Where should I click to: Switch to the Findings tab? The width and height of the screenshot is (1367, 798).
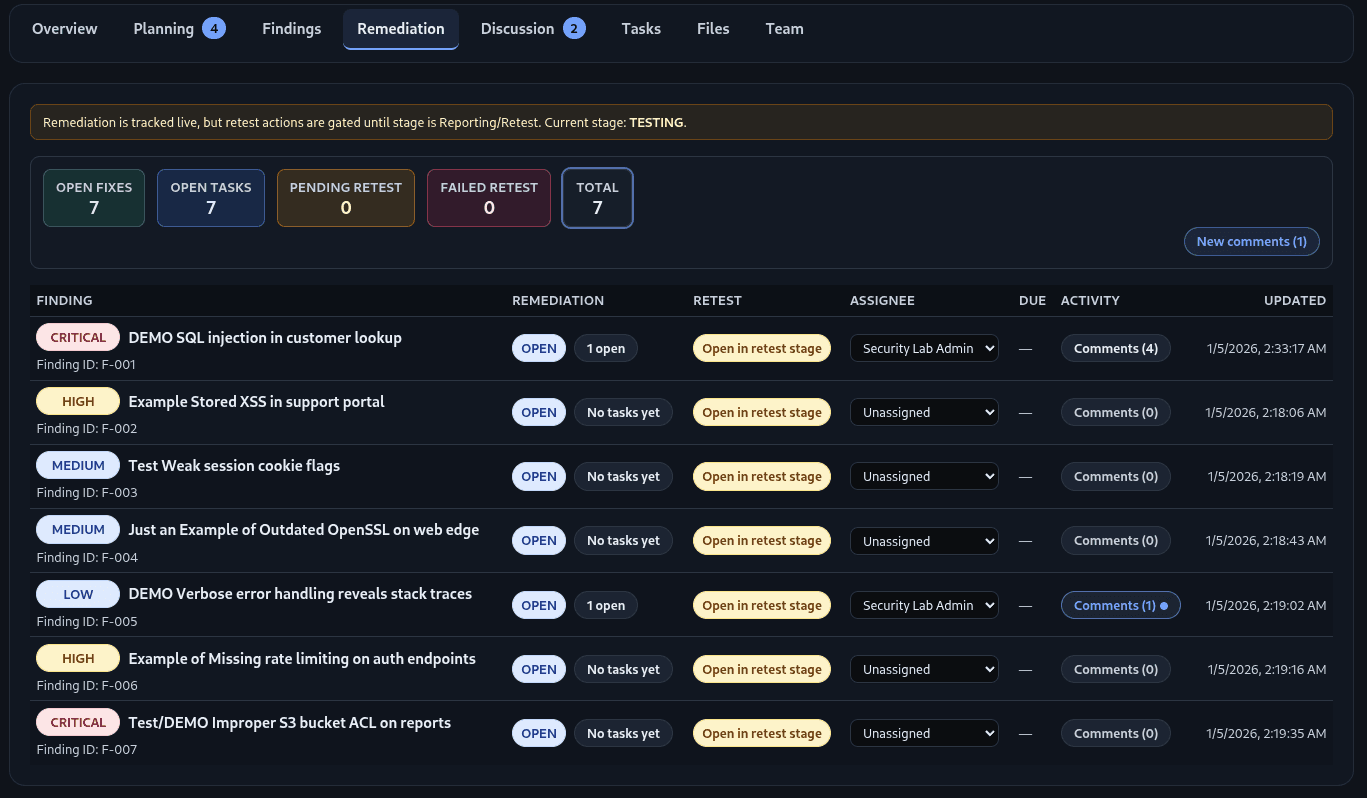pos(291,29)
